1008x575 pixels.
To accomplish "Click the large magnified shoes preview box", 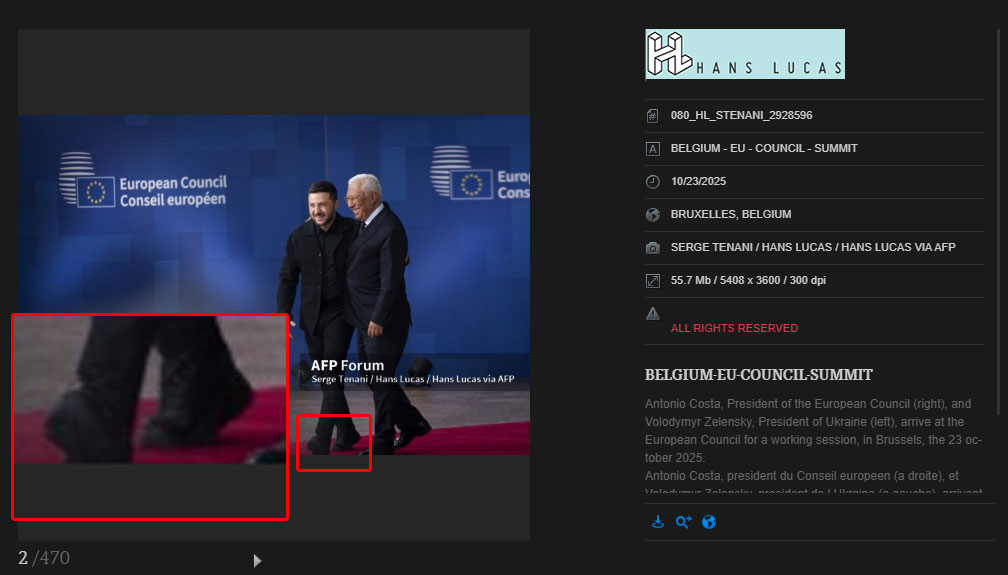I will (150, 417).
